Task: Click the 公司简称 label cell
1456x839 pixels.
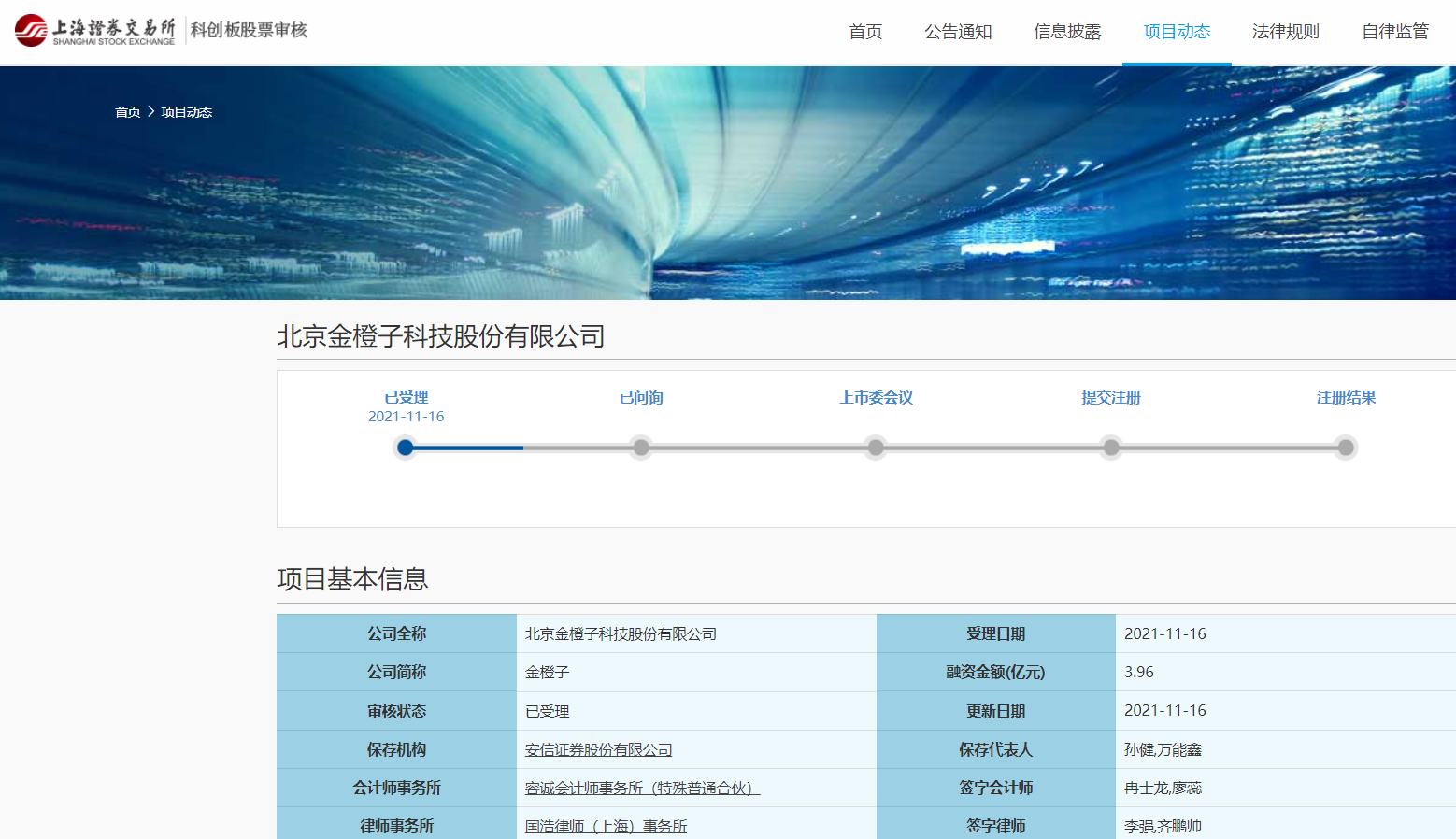Action: (x=396, y=673)
